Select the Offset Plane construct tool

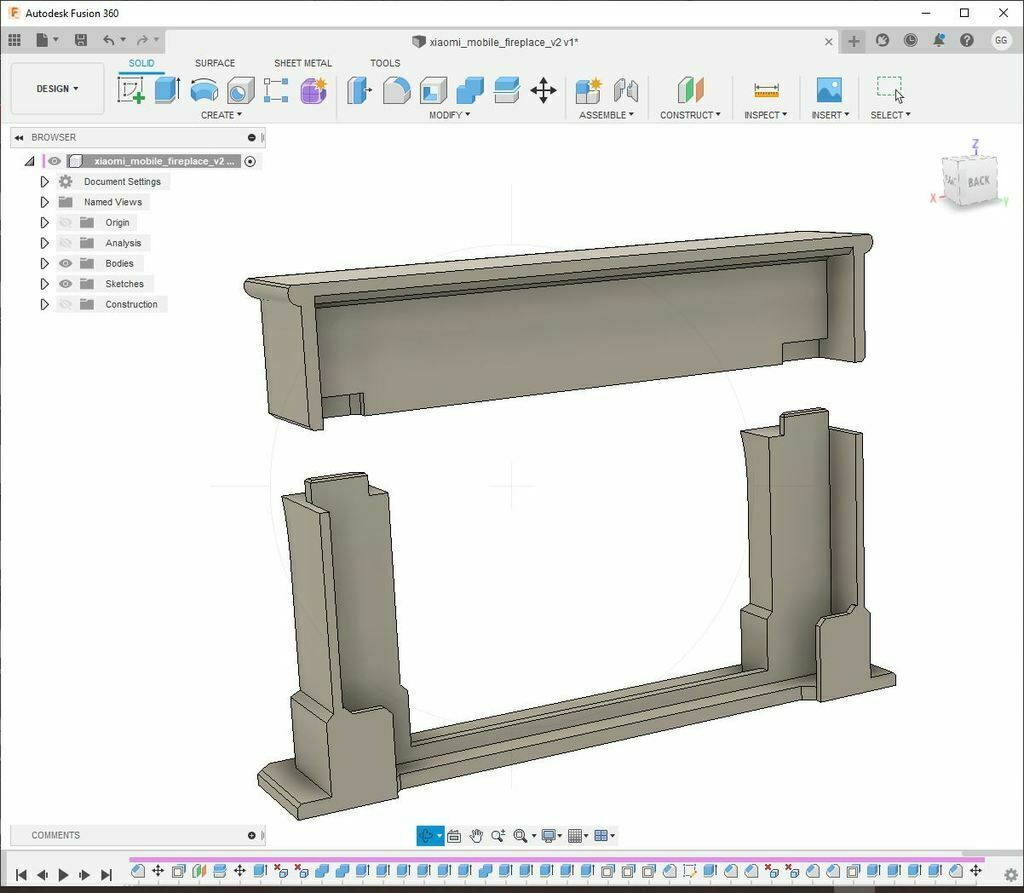point(690,90)
